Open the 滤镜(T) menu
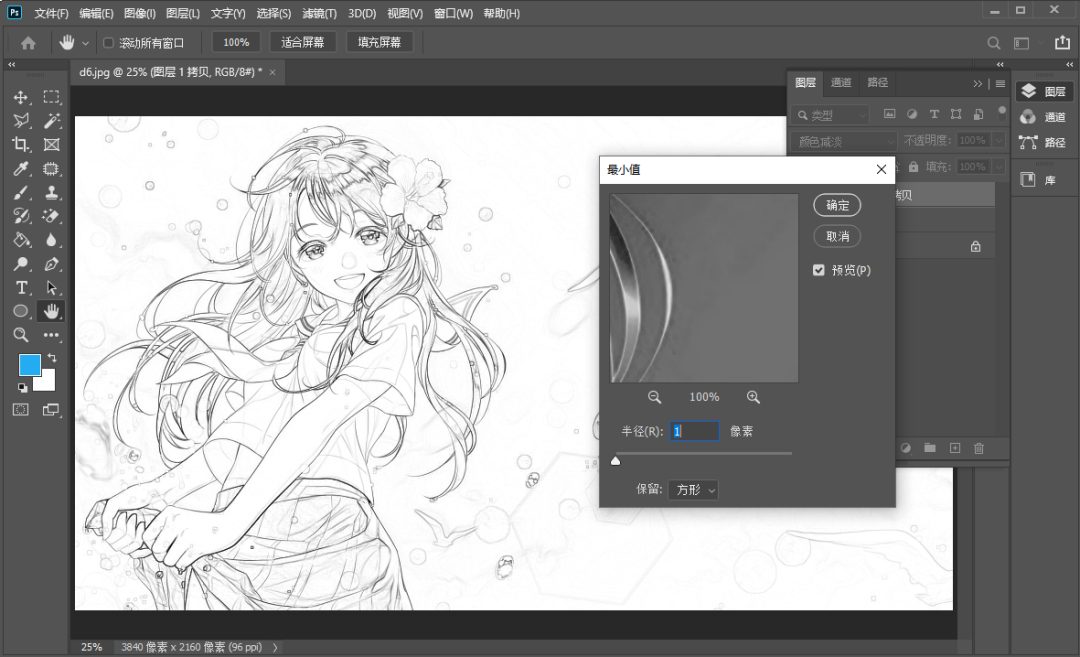 320,14
